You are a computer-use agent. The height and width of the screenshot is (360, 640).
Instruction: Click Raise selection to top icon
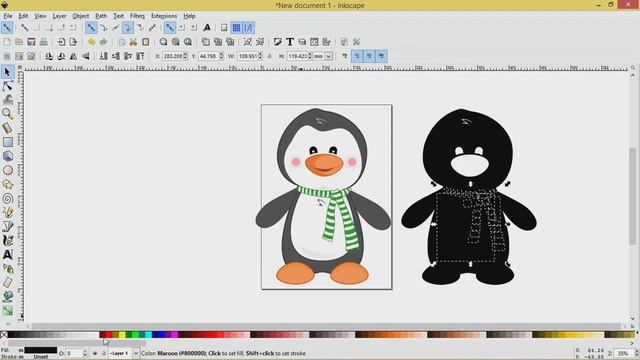pyautogui.click(x=140, y=56)
